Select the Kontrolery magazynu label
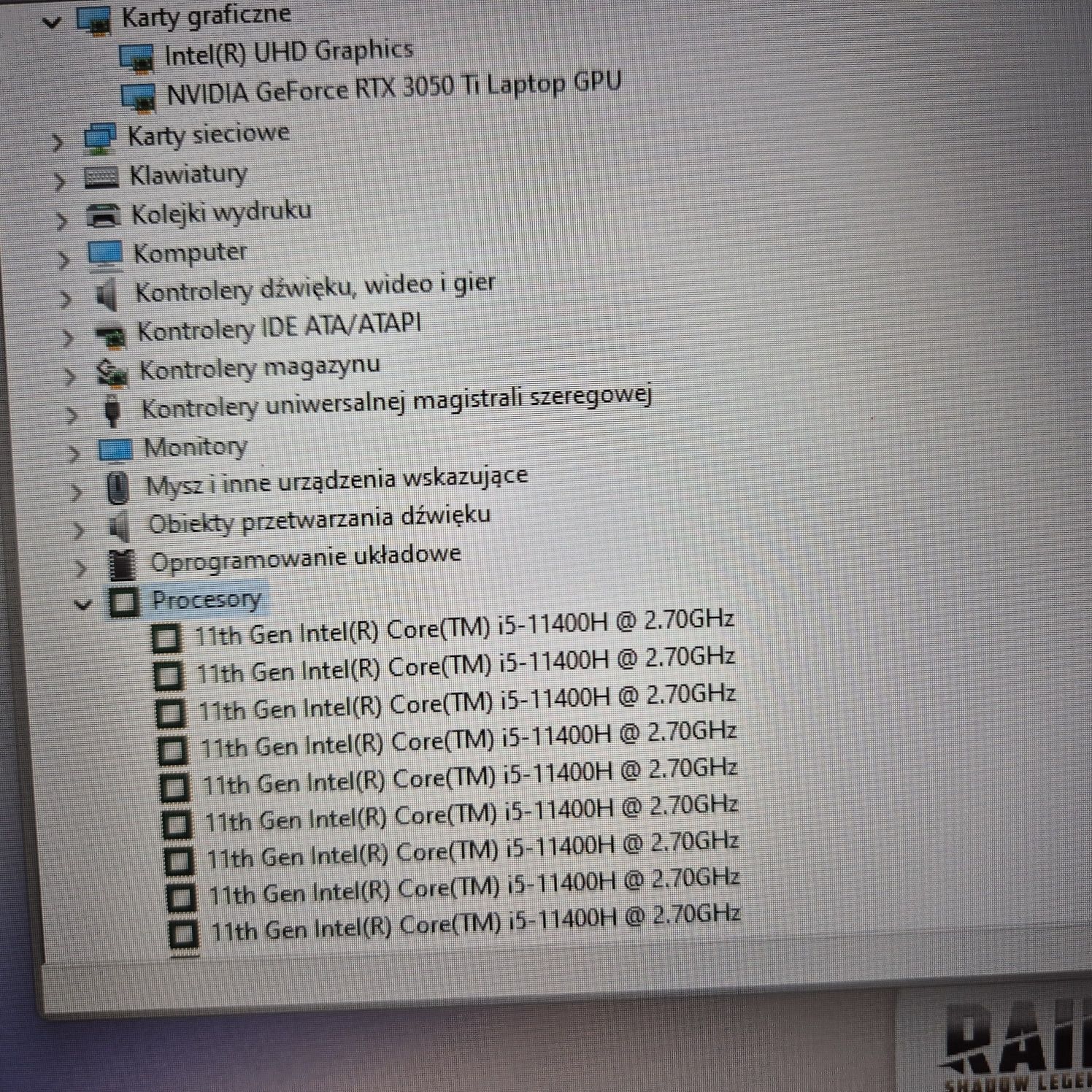Viewport: 1092px width, 1092px height. coord(260,368)
